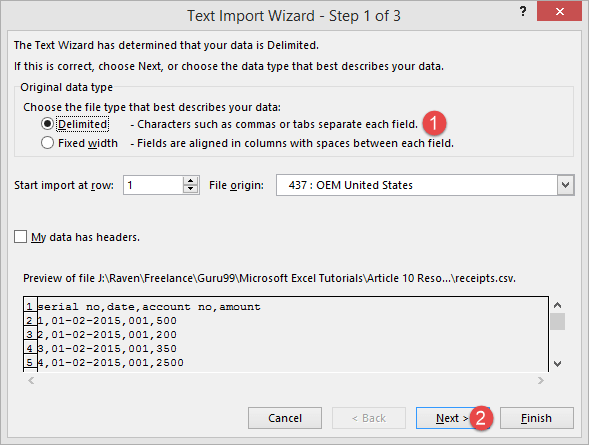The height and width of the screenshot is (445, 589).
Task: Close the Text Import Wizard dialog
Action: point(560,12)
